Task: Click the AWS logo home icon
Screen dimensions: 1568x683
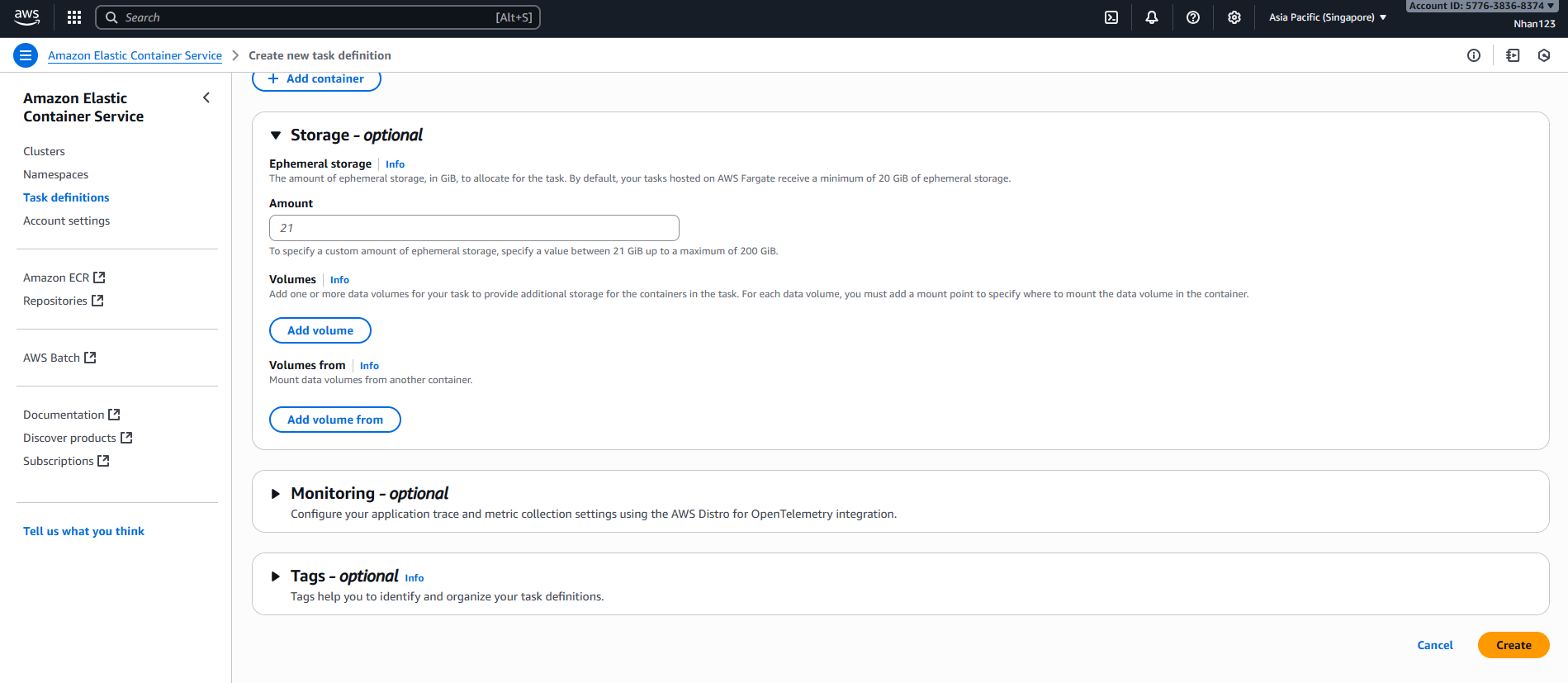Action: [x=27, y=17]
